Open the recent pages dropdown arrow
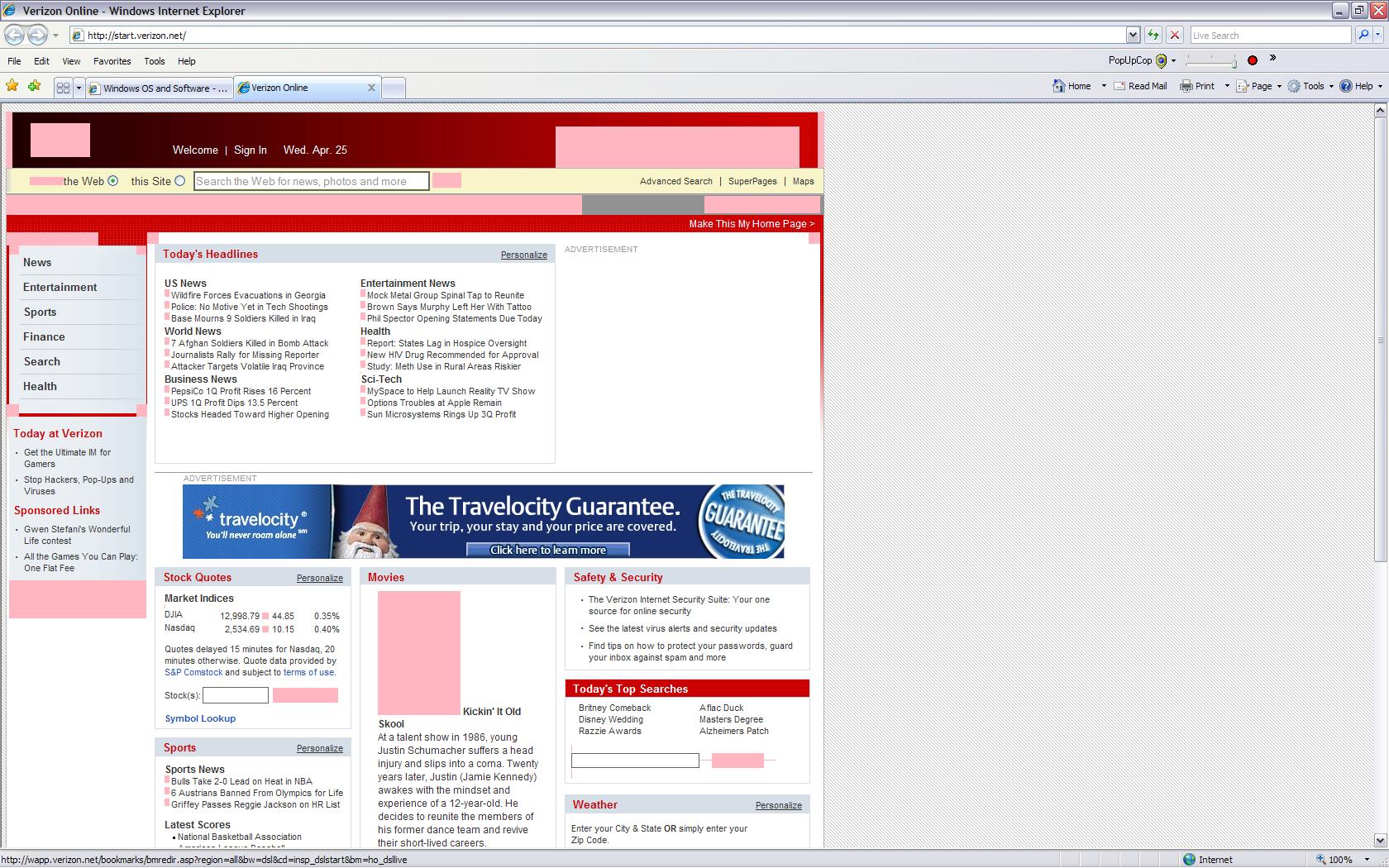Screen dimensions: 1389x868 tap(55, 36)
